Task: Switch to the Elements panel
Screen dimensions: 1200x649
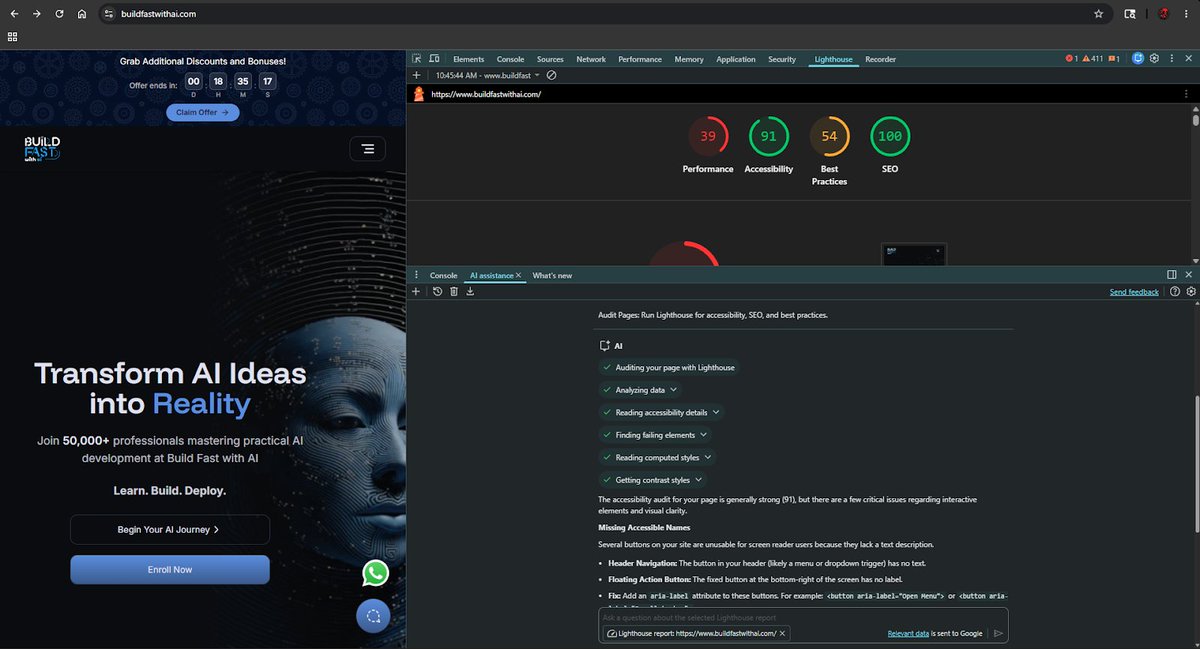Action: click(x=468, y=59)
